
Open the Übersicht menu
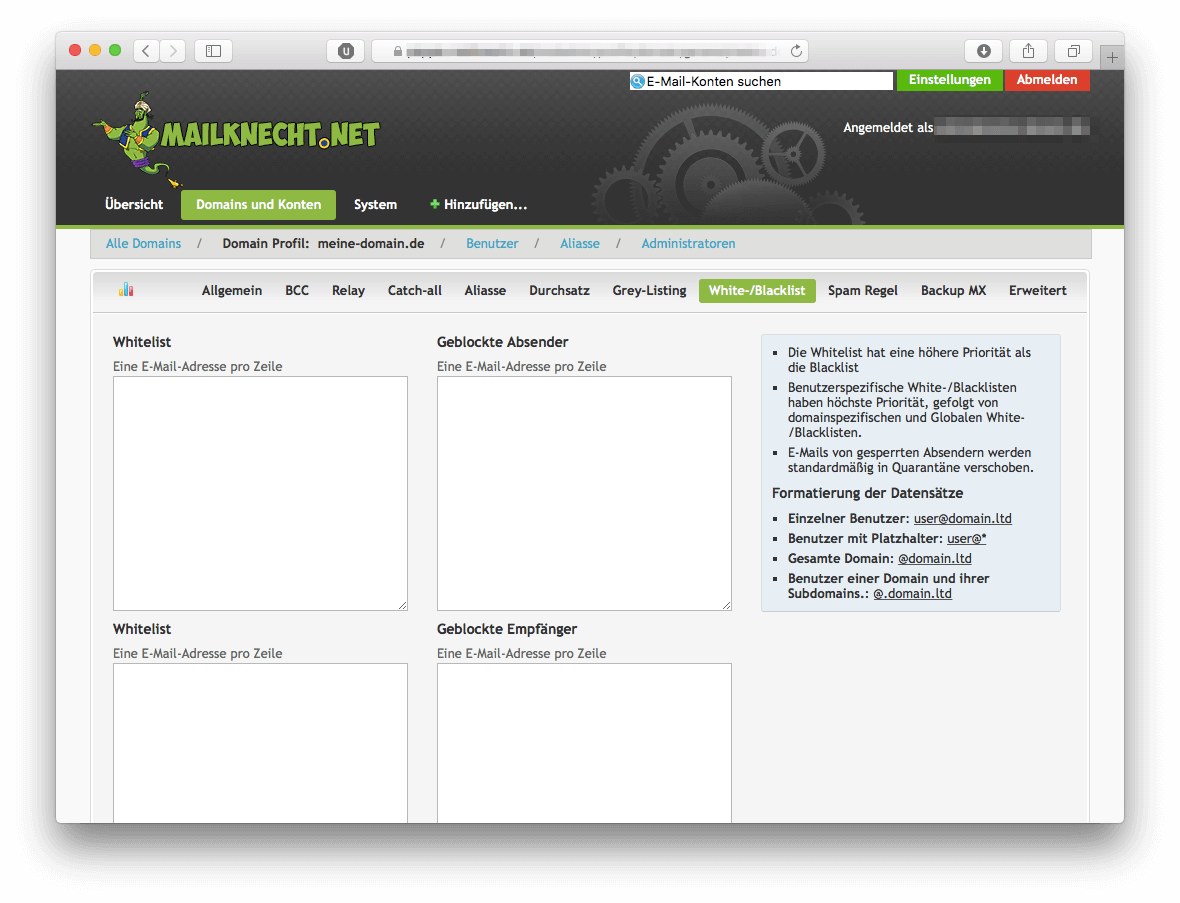134,204
